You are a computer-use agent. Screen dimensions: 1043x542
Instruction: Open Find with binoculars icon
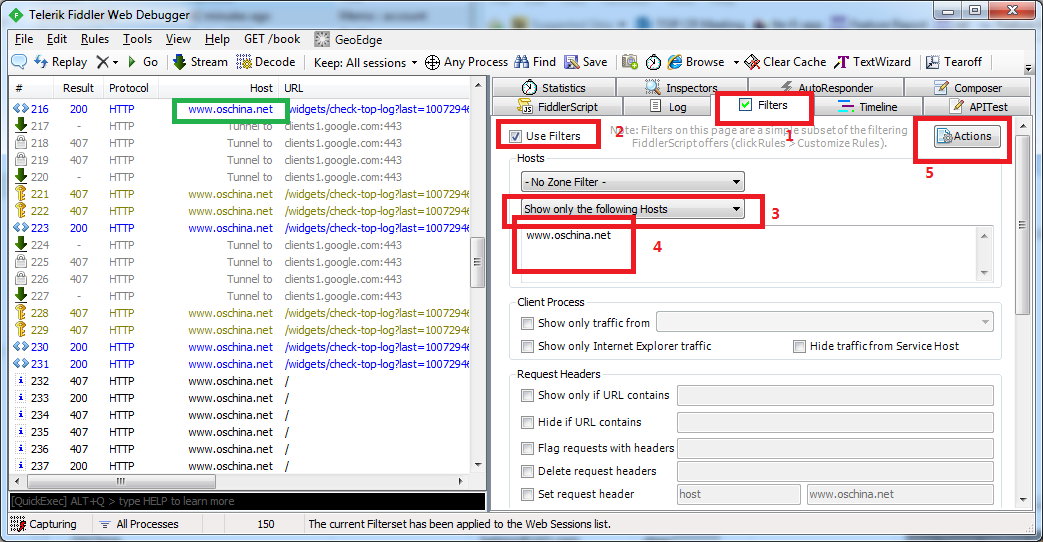tap(535, 62)
